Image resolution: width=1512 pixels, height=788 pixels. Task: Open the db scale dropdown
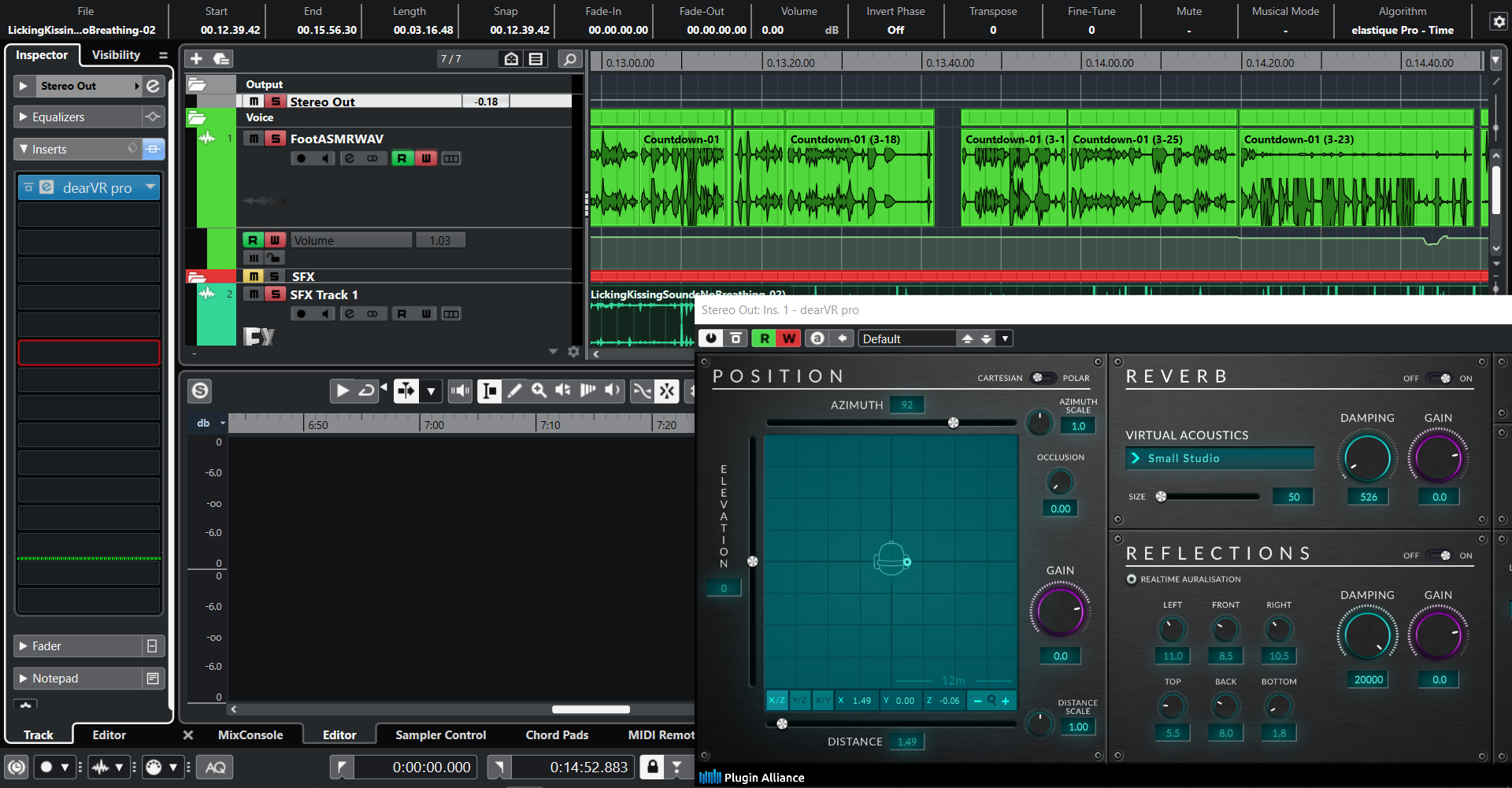coord(222,423)
